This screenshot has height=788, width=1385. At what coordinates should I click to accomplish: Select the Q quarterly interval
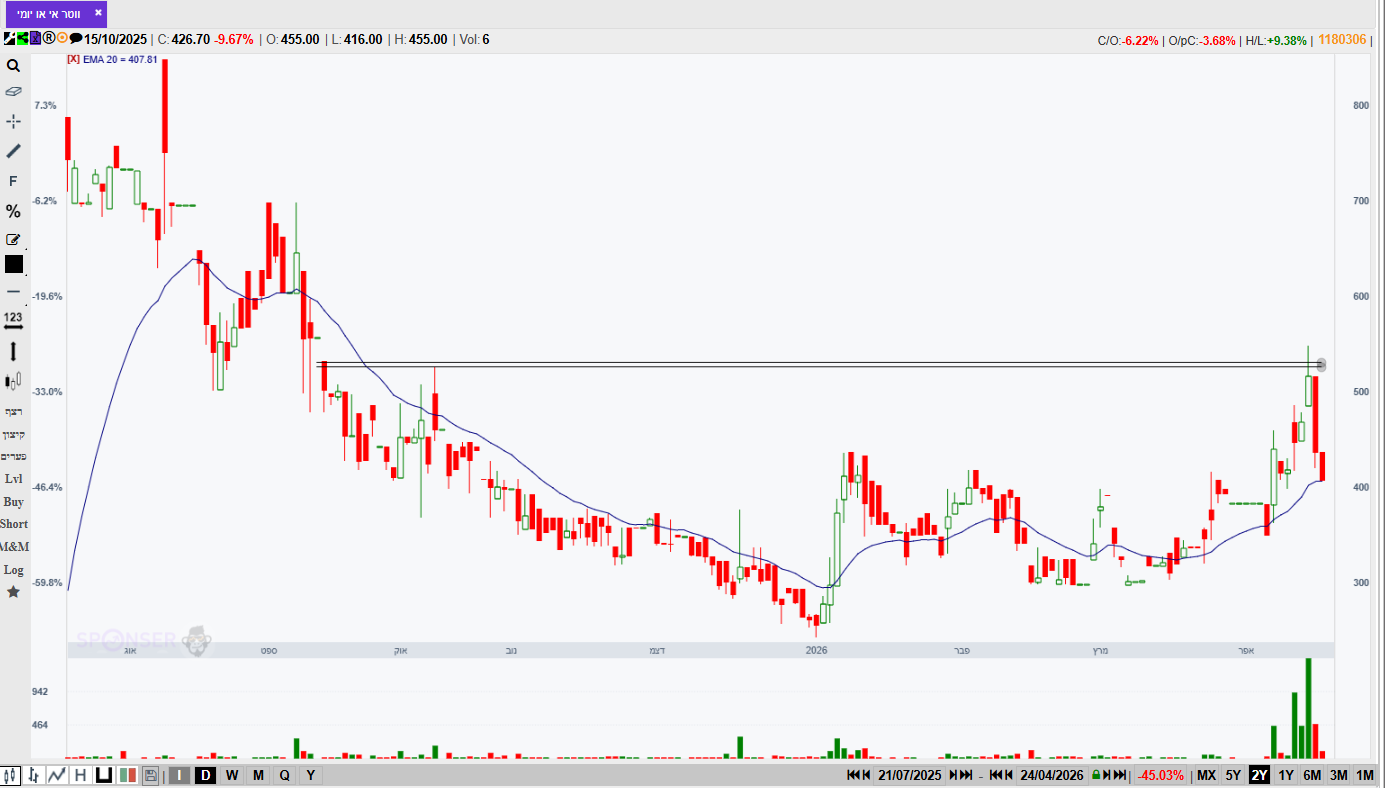click(284, 775)
